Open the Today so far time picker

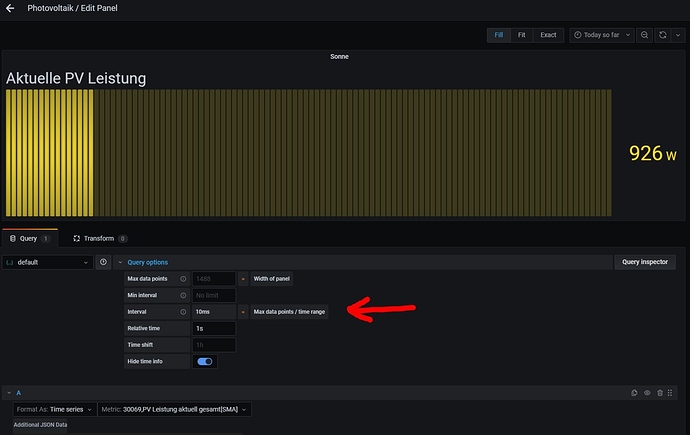[x=602, y=35]
